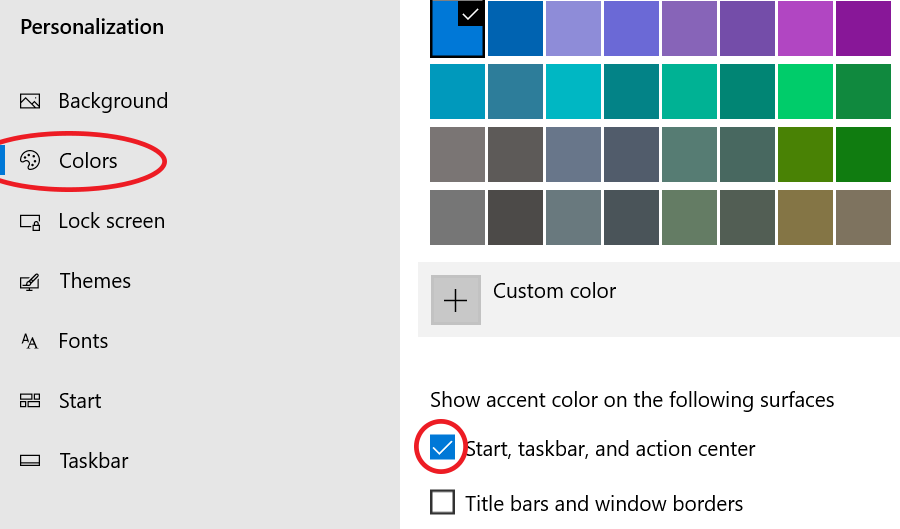This screenshot has height=529, width=900.
Task: Click the Custom color label
Action: tap(554, 291)
